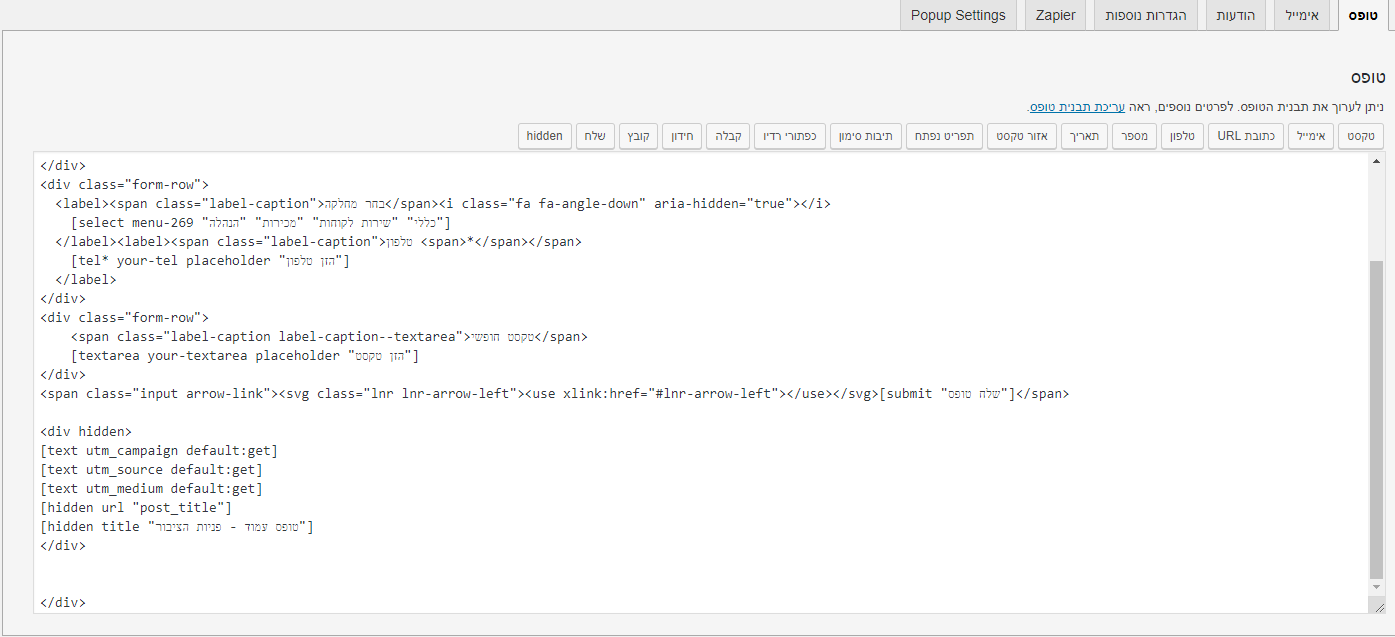Click the scrollbar down arrow in form editor
Screen dimensions: 1395x637
click(1376, 587)
